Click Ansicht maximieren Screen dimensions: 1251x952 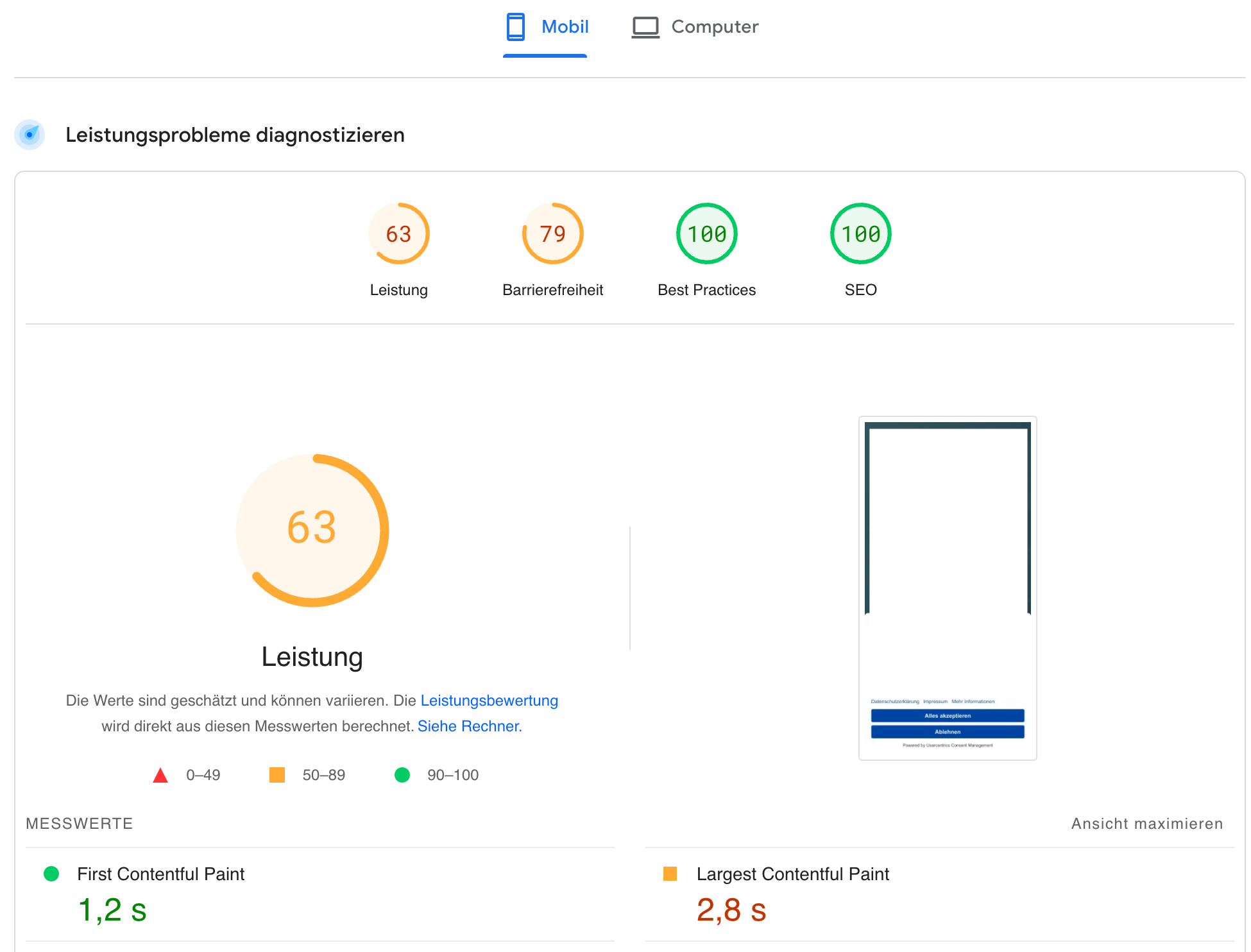(x=1147, y=824)
